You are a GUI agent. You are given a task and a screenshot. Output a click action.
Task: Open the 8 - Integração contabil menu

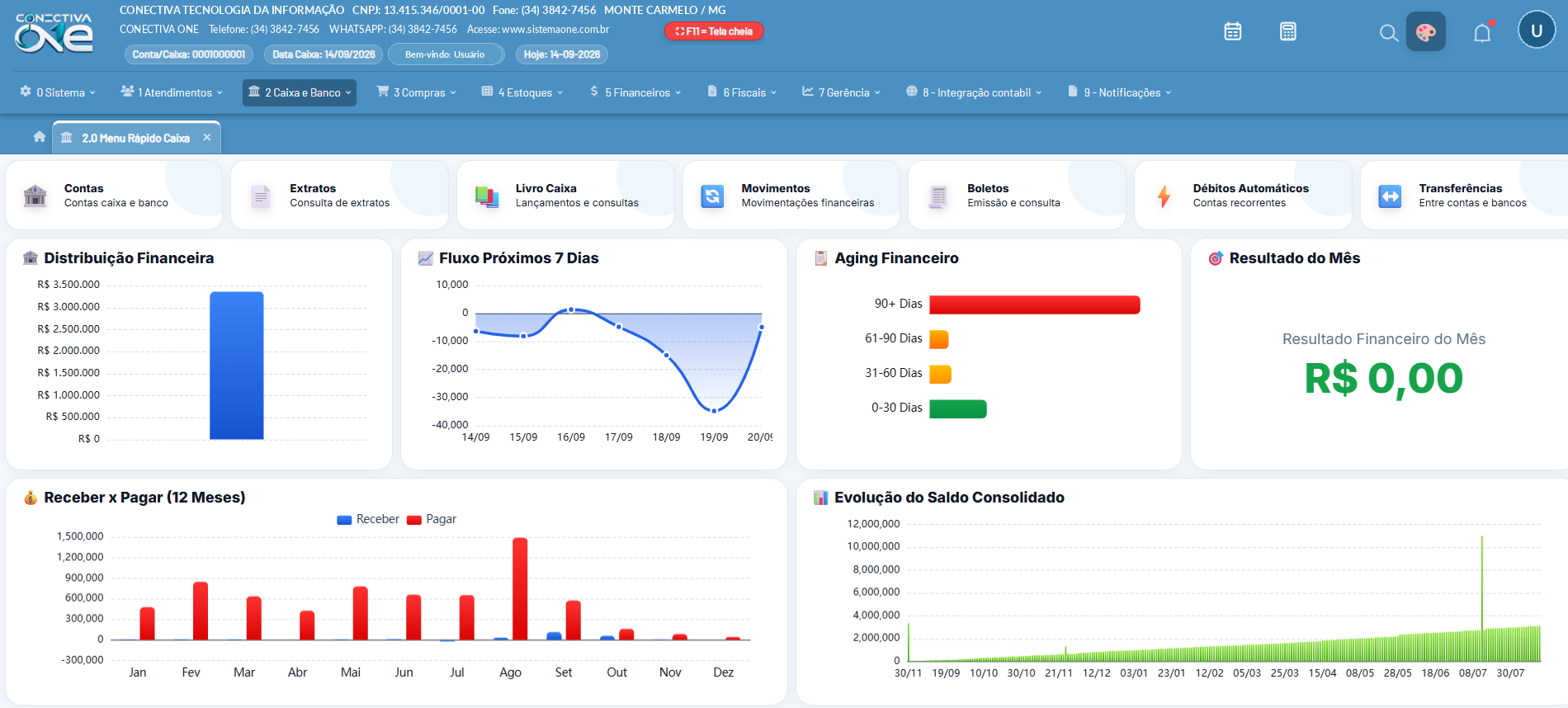[x=974, y=92]
